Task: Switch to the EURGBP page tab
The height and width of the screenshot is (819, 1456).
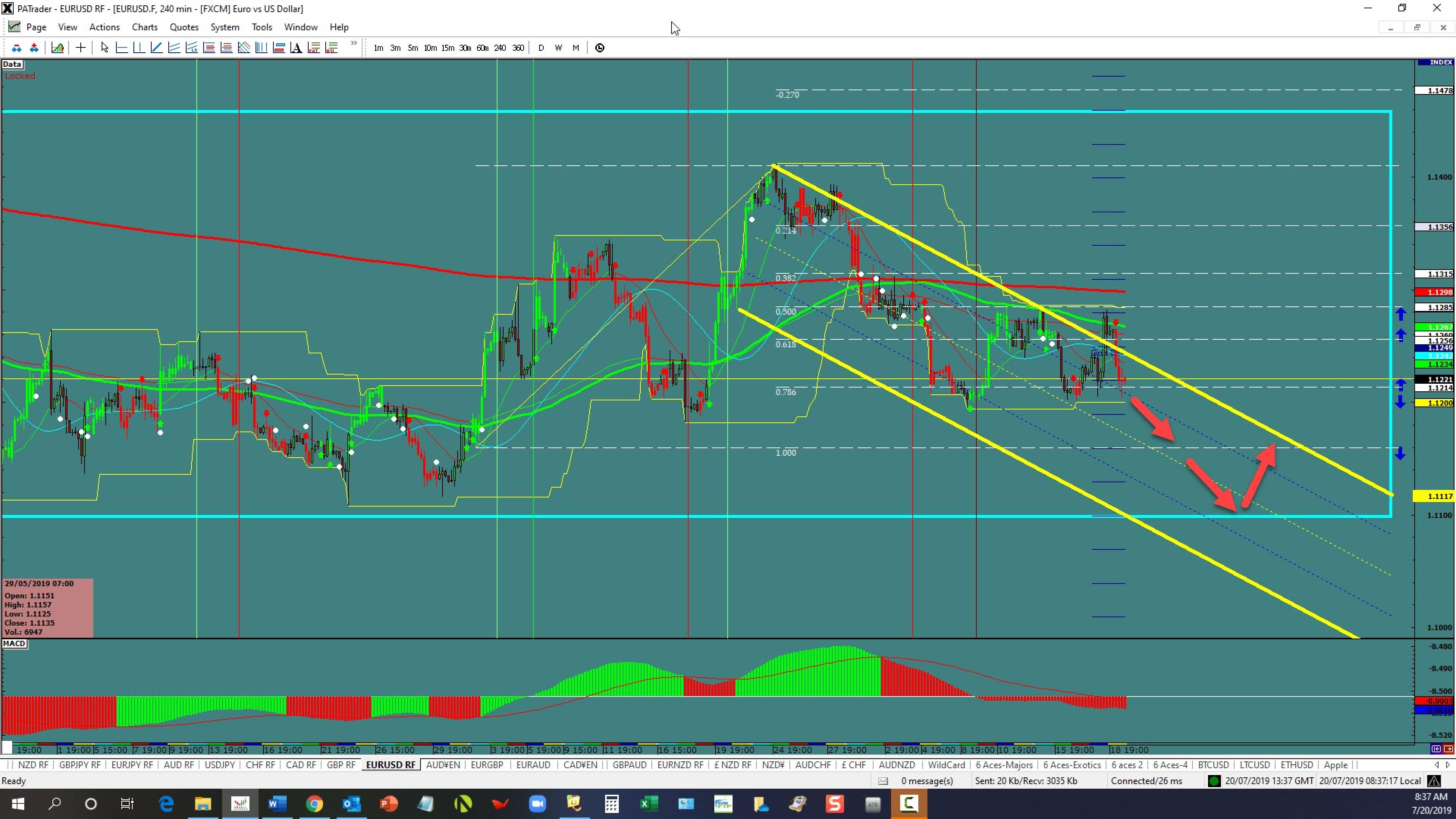Action: (x=487, y=765)
